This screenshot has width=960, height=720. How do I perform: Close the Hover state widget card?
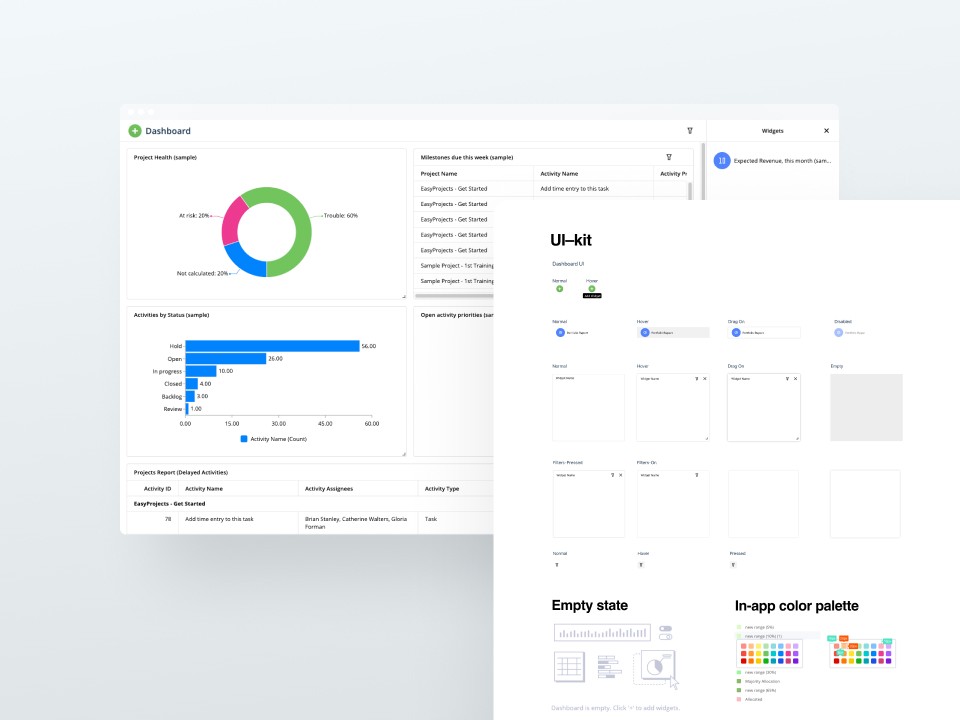pyautogui.click(x=705, y=379)
